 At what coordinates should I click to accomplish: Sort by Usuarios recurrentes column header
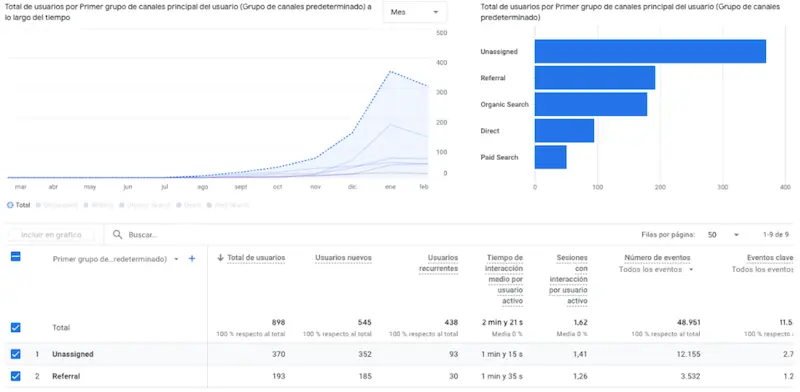[x=438, y=263]
